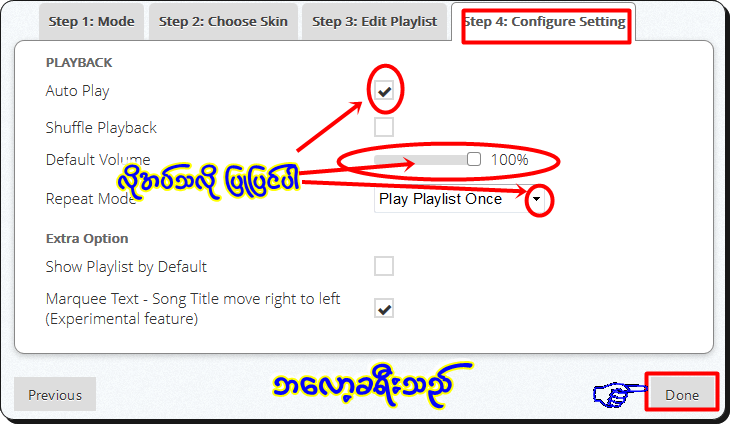Image resolution: width=730 pixels, height=424 pixels.
Task: Select Step 4: Configure Setting tab
Action: point(543,22)
